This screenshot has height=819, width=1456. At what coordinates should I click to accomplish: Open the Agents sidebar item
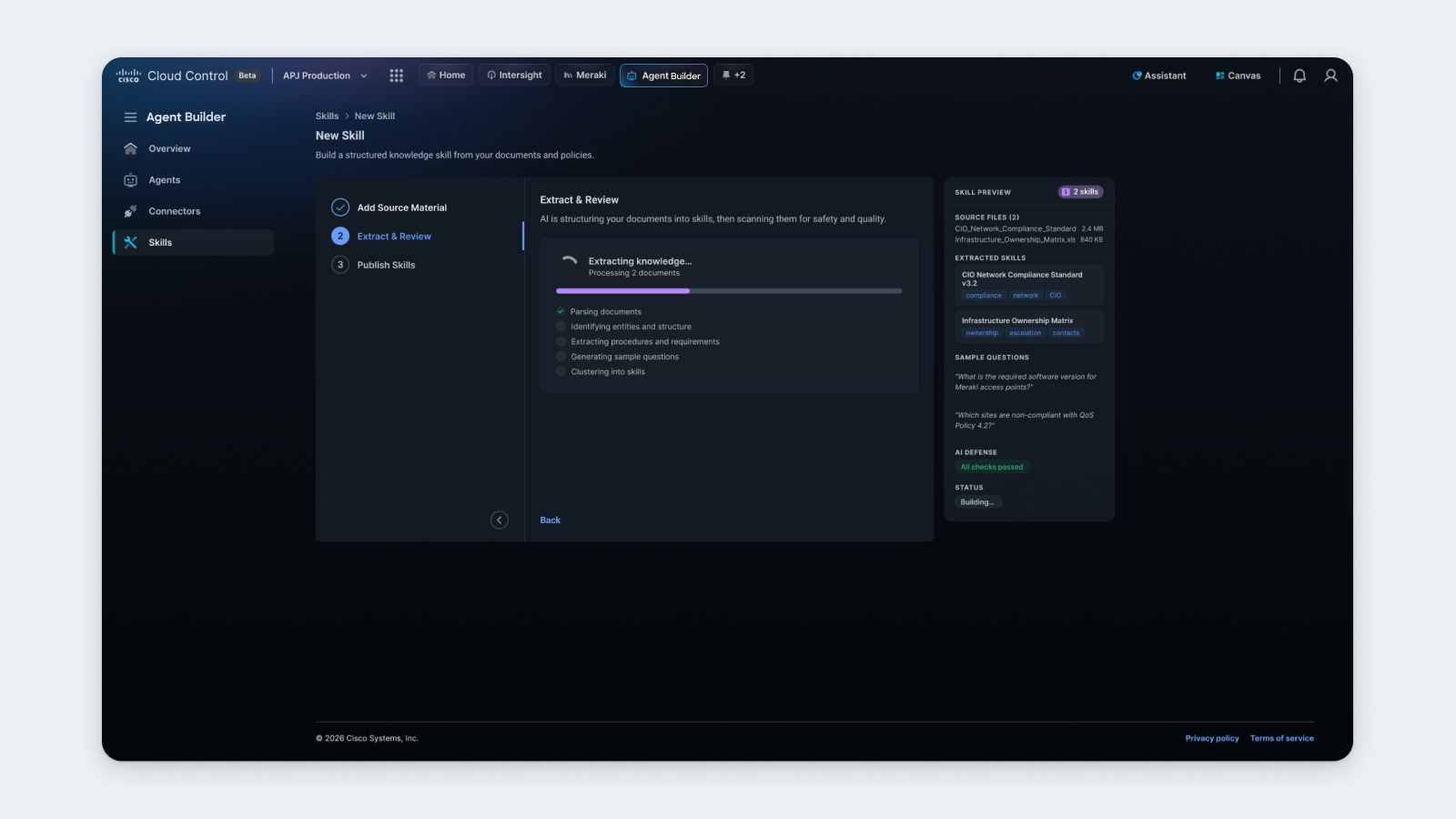[194, 180]
